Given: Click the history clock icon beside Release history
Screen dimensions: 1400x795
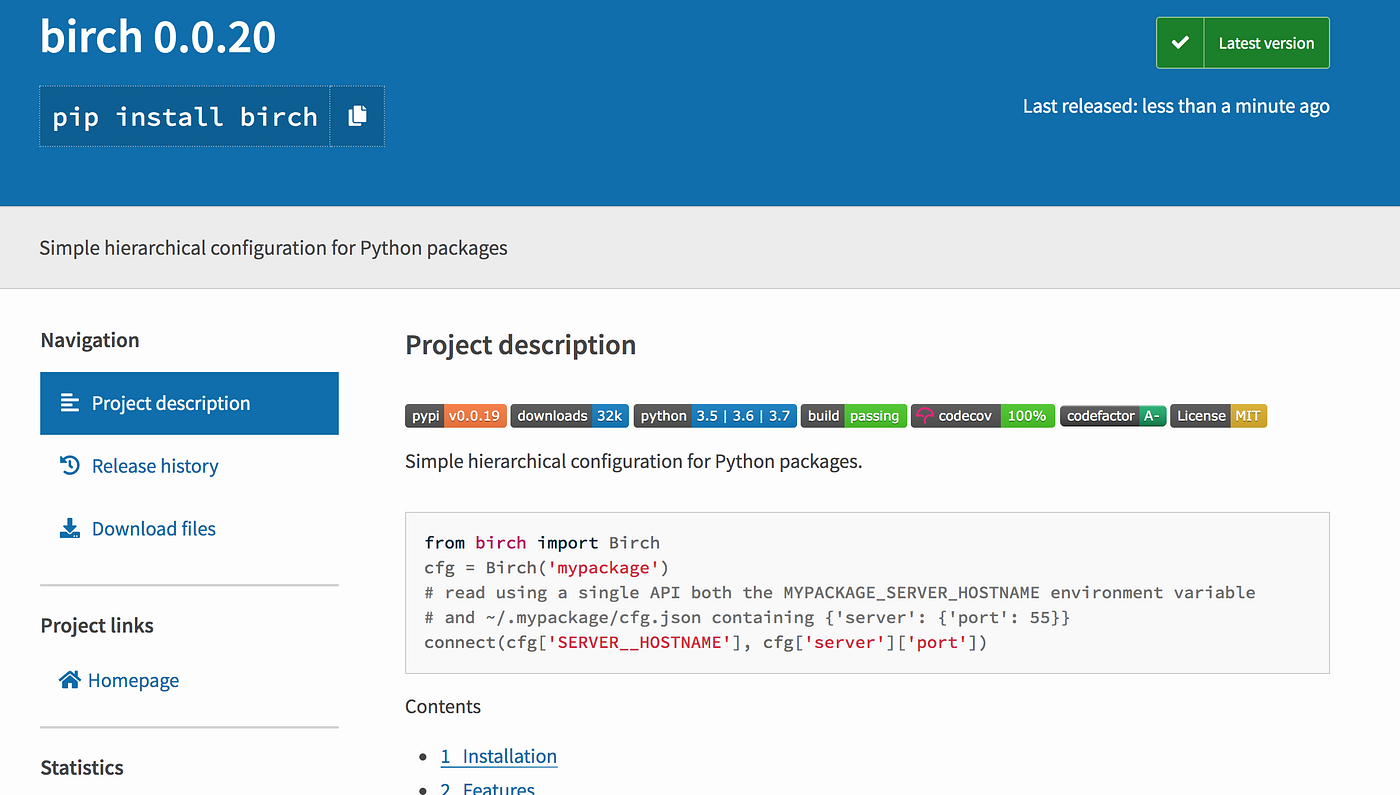Looking at the screenshot, I should (68, 465).
